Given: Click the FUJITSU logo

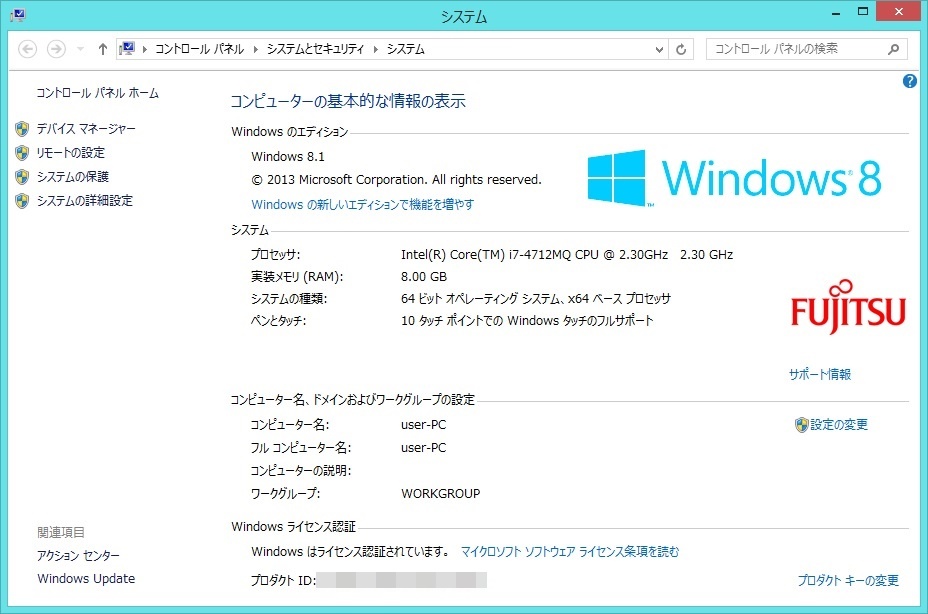Looking at the screenshot, I should point(848,307).
